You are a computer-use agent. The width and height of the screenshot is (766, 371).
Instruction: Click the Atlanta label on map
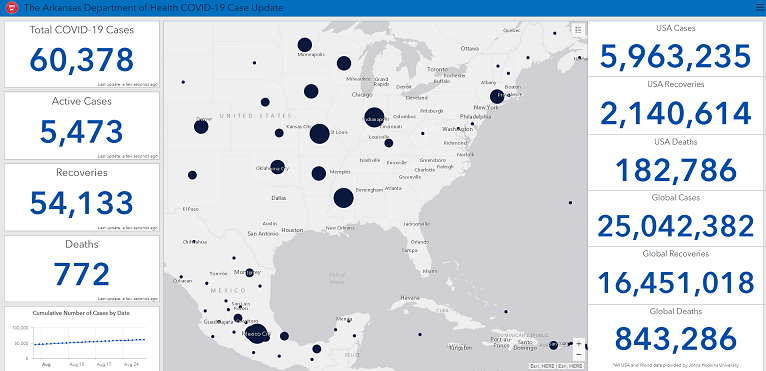tap(393, 188)
